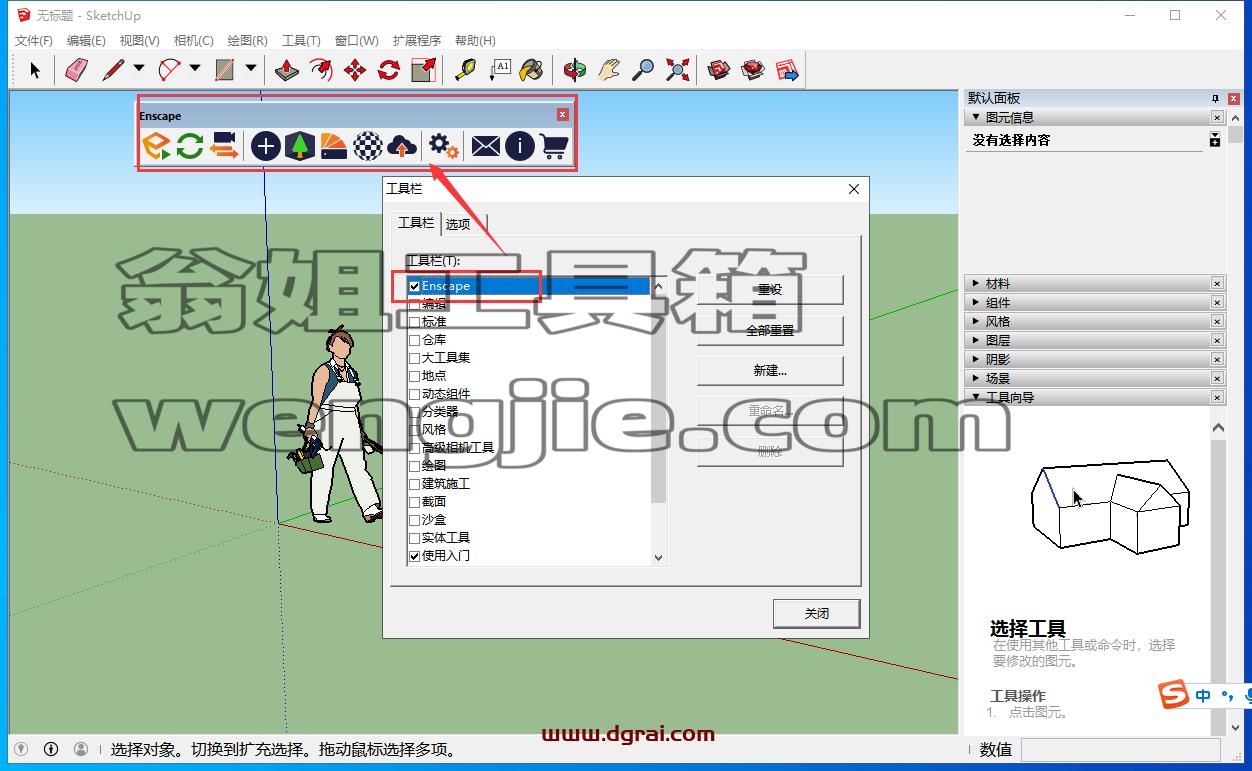Open the Arc tool dropdown arrow

pos(195,69)
